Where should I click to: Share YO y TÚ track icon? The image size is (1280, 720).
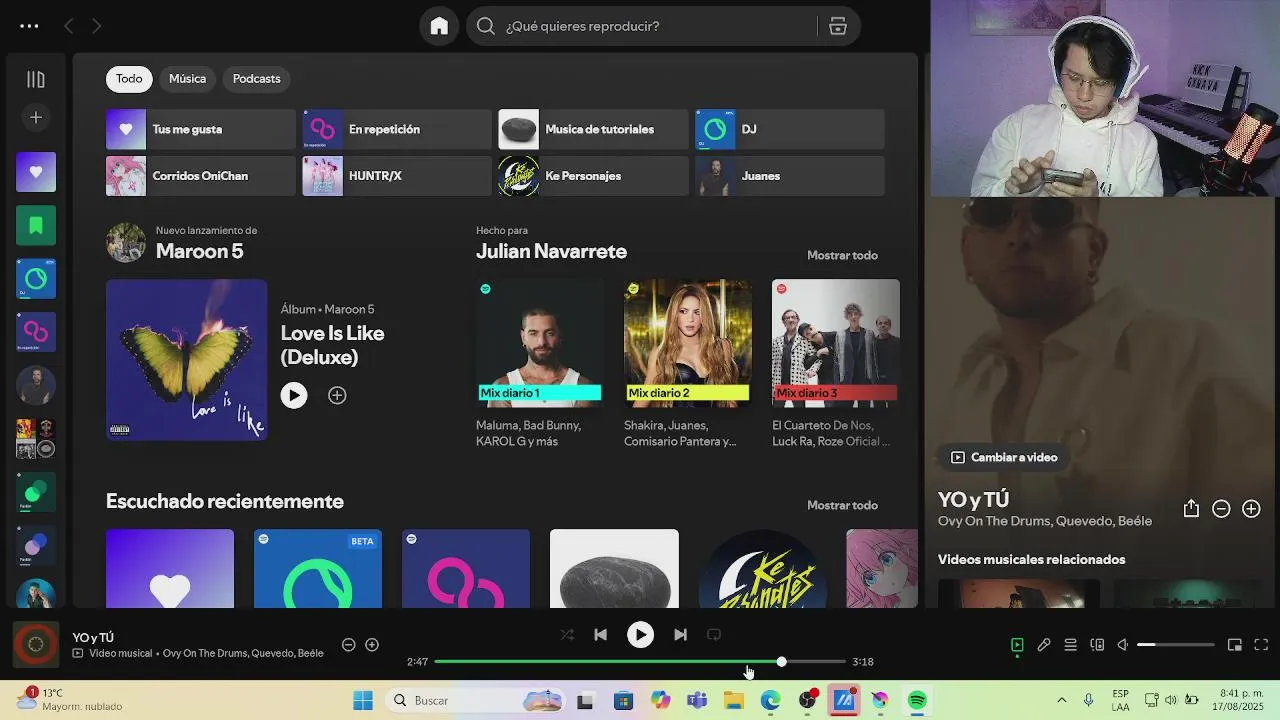[x=1191, y=509]
